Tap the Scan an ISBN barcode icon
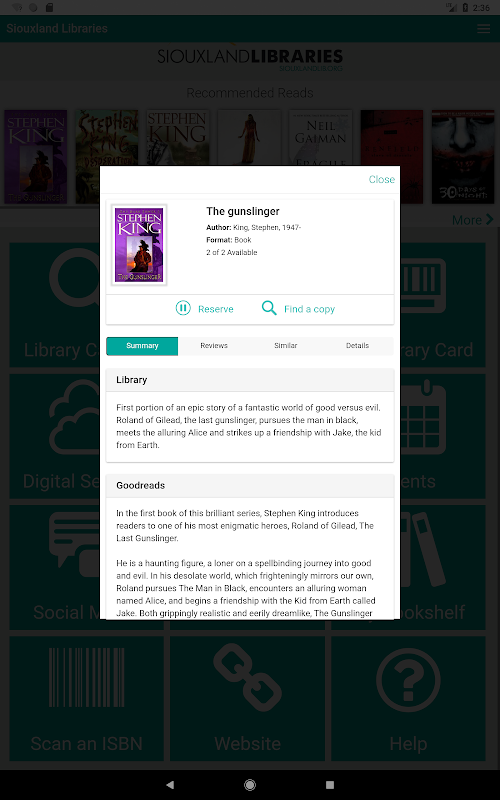500x800 pixels. 86,677
